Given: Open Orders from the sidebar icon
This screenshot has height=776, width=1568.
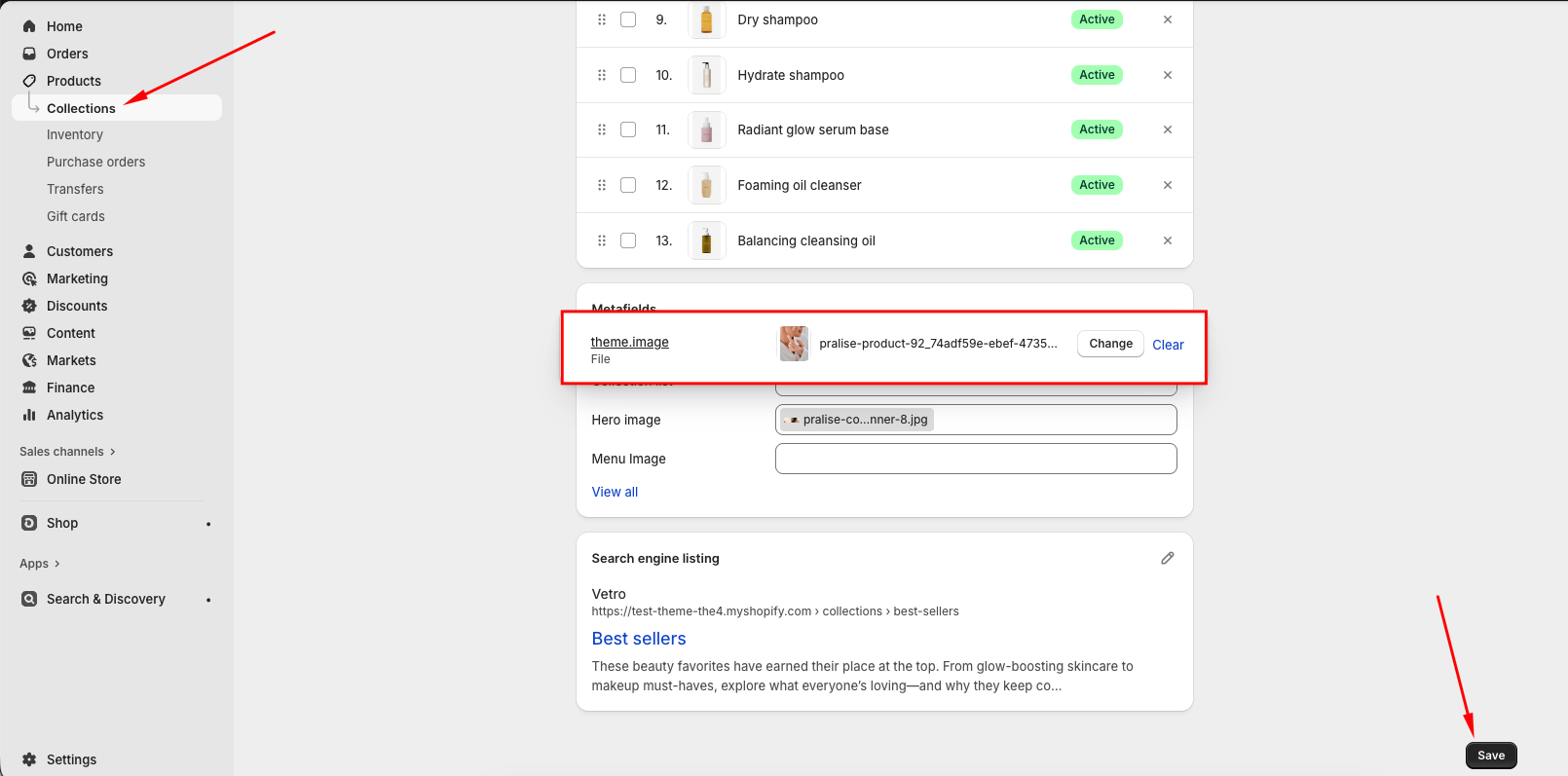Looking at the screenshot, I should [x=29, y=54].
